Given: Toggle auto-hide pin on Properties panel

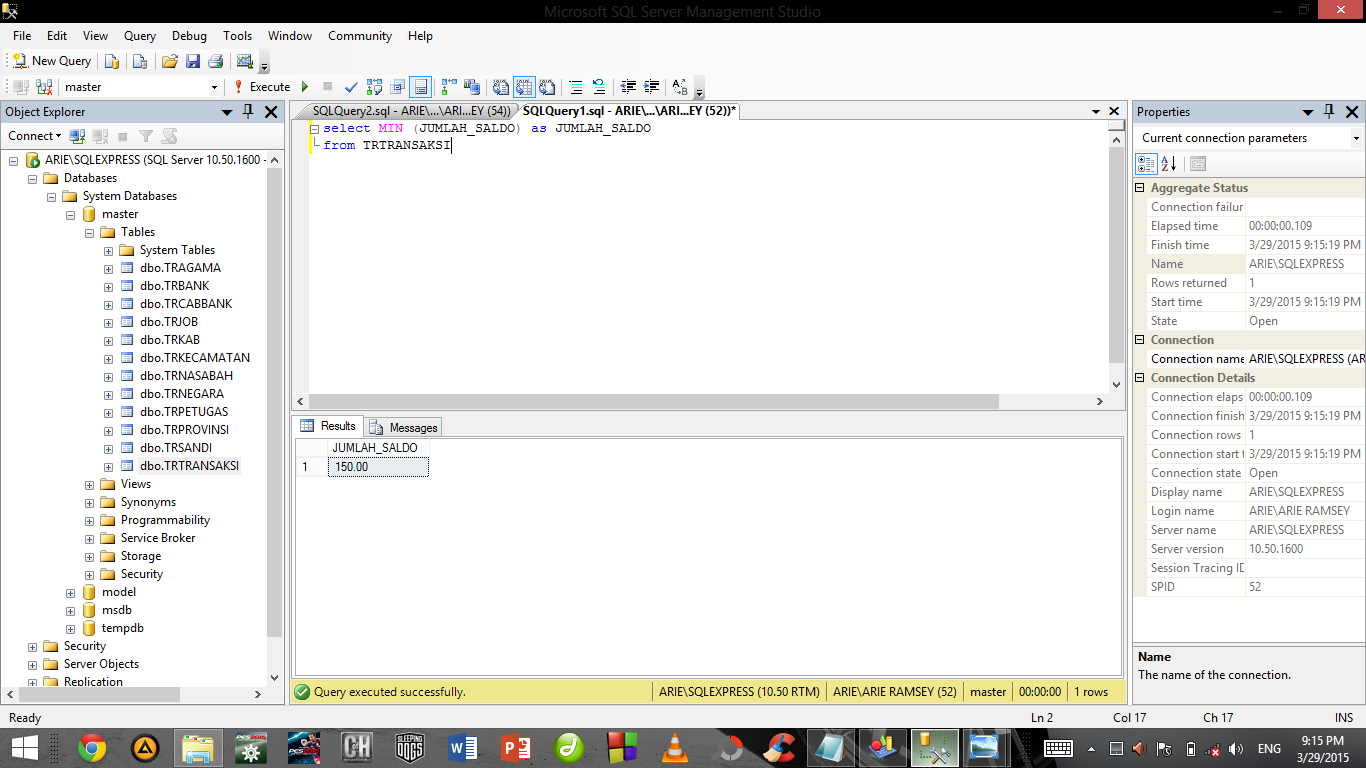Looking at the screenshot, I should [x=1329, y=112].
